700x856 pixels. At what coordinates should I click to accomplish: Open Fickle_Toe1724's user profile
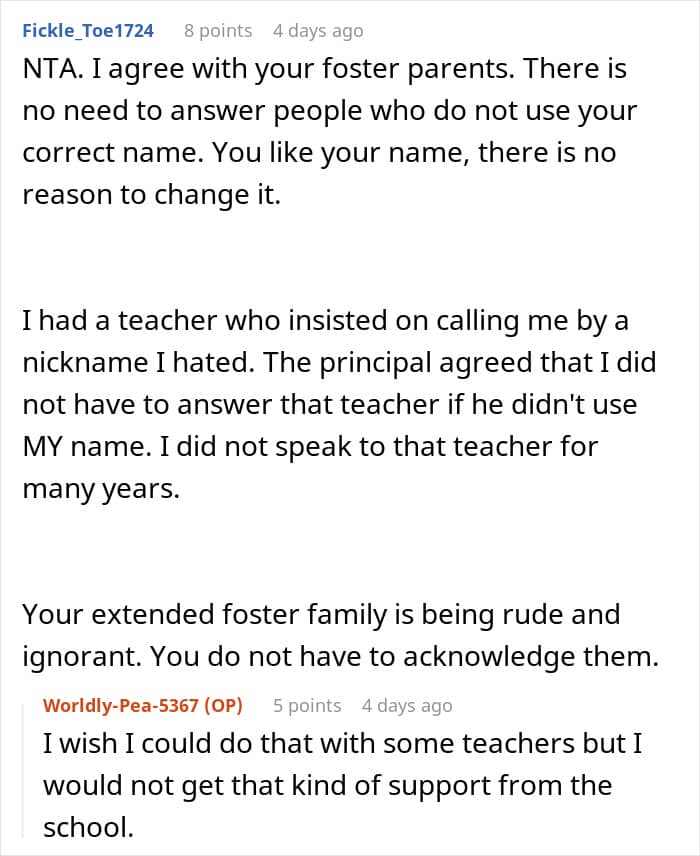88,31
